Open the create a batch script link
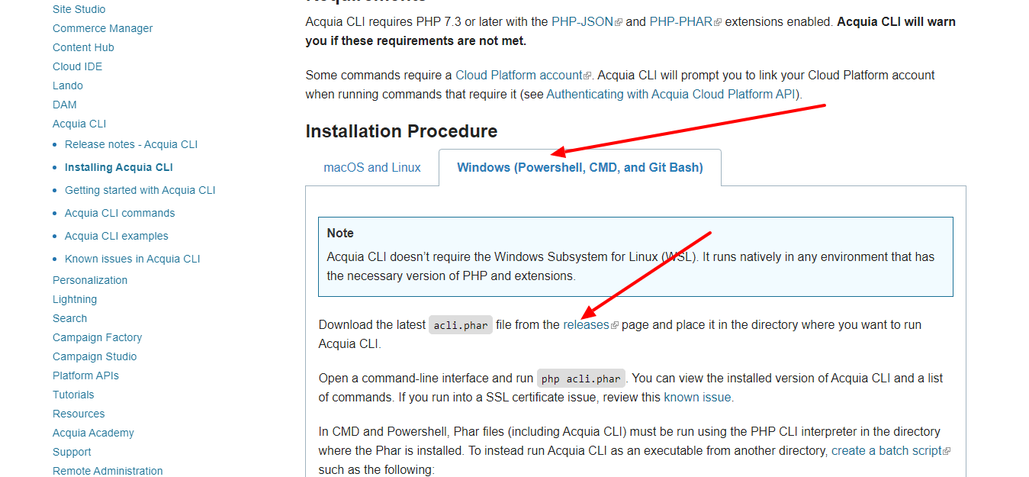The image size is (1029, 477). [x=886, y=451]
